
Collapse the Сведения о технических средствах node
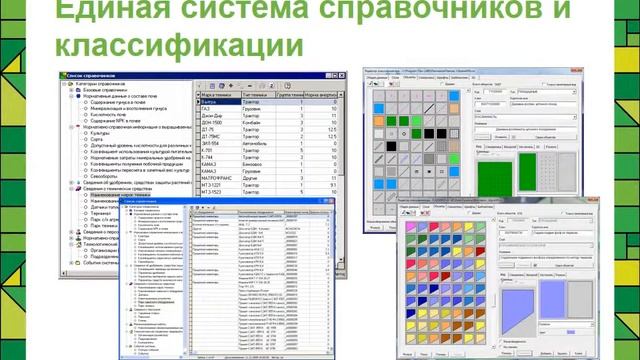[x=71, y=189]
